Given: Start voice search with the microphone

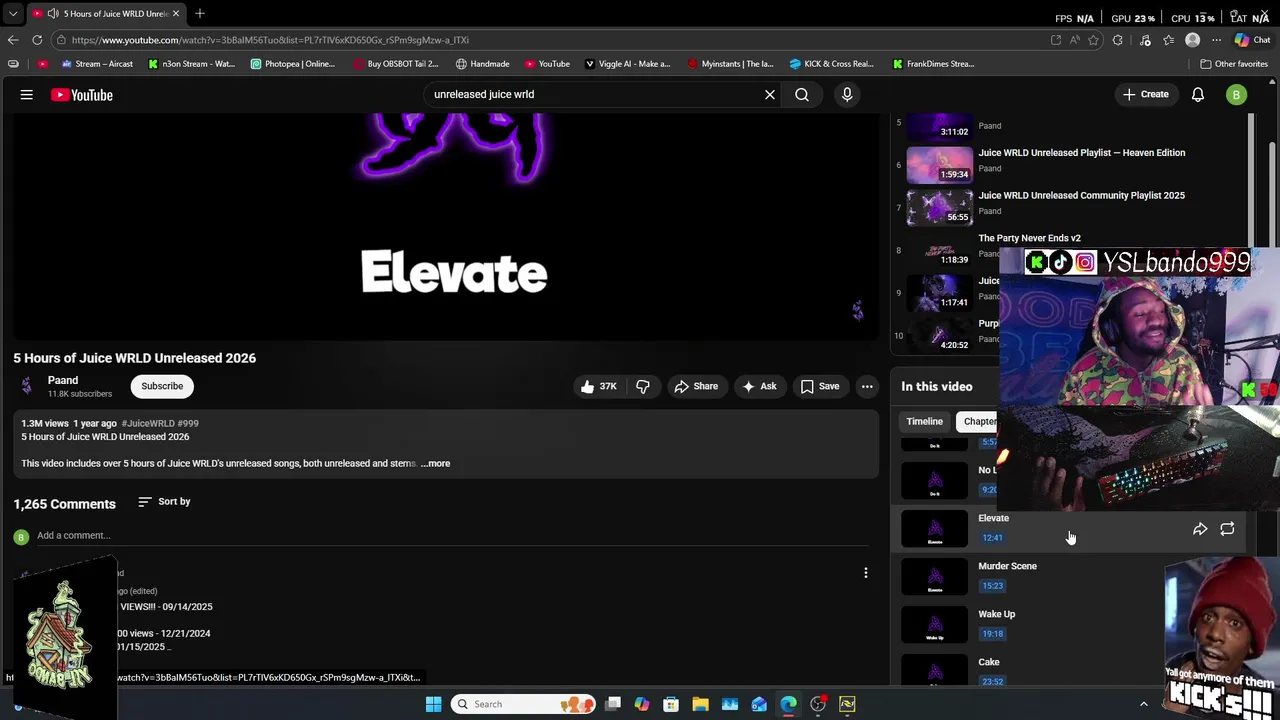Looking at the screenshot, I should [x=847, y=95].
